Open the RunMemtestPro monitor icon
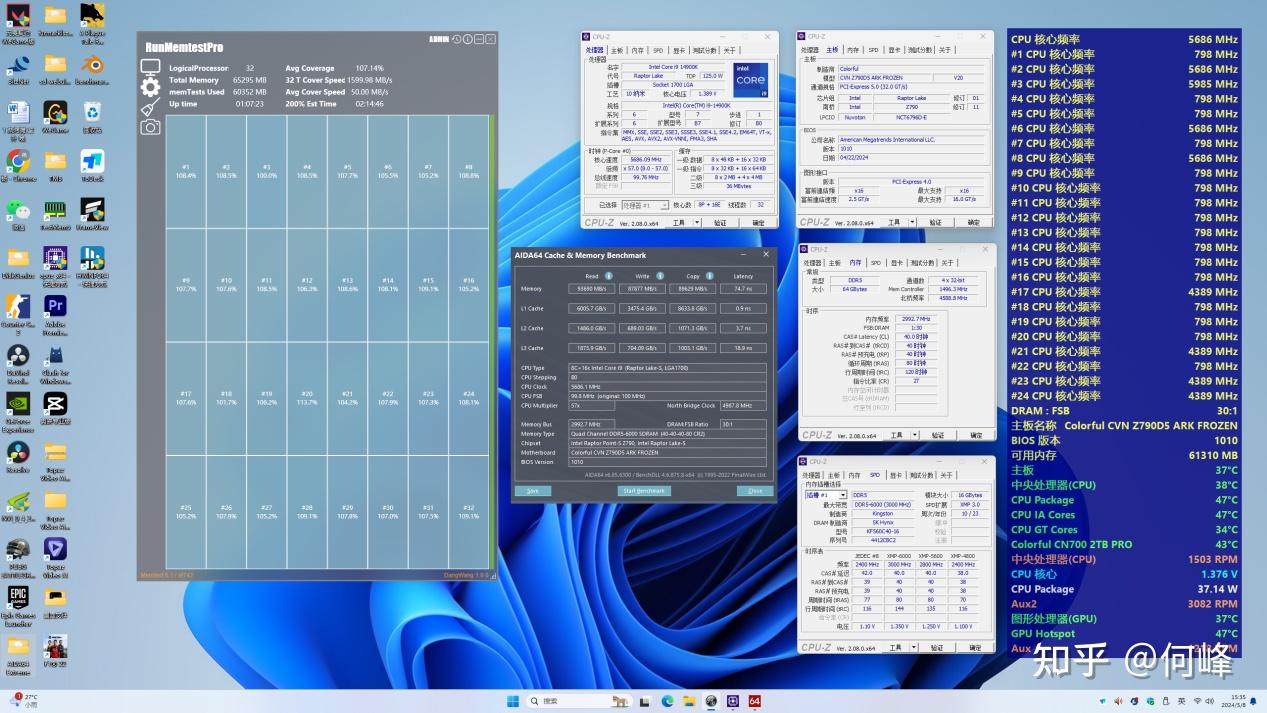1267x713 pixels. pyautogui.click(x=150, y=68)
